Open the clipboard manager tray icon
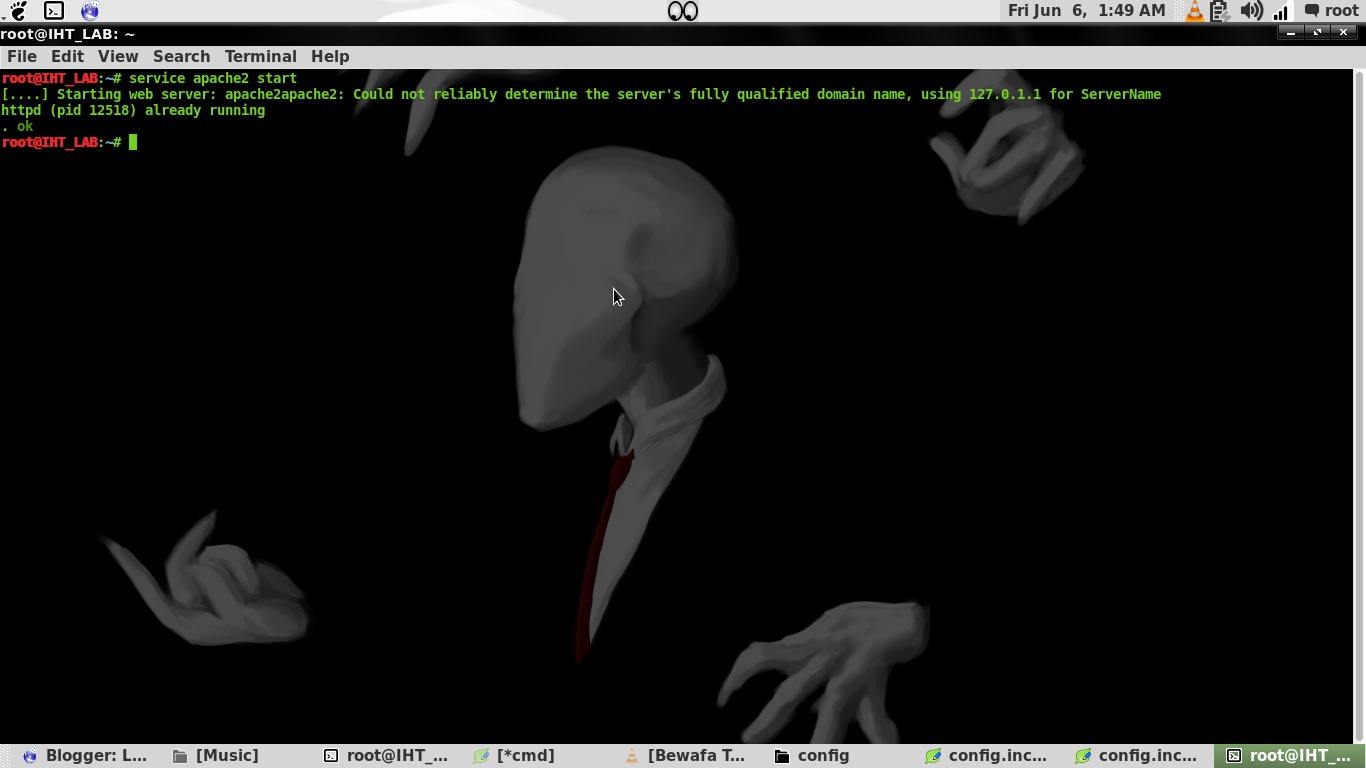Viewport: 1366px width, 768px height. 1220,11
